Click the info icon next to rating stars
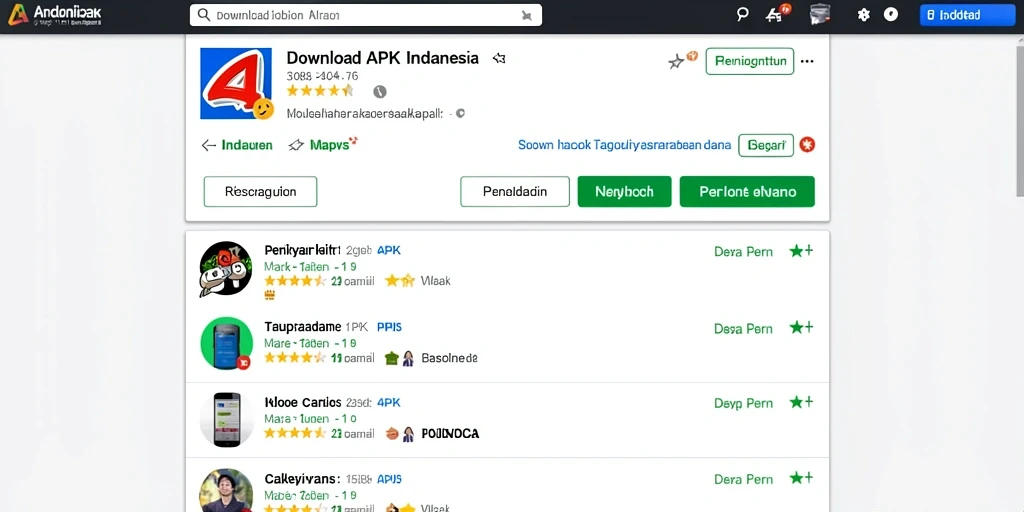 click(379, 91)
